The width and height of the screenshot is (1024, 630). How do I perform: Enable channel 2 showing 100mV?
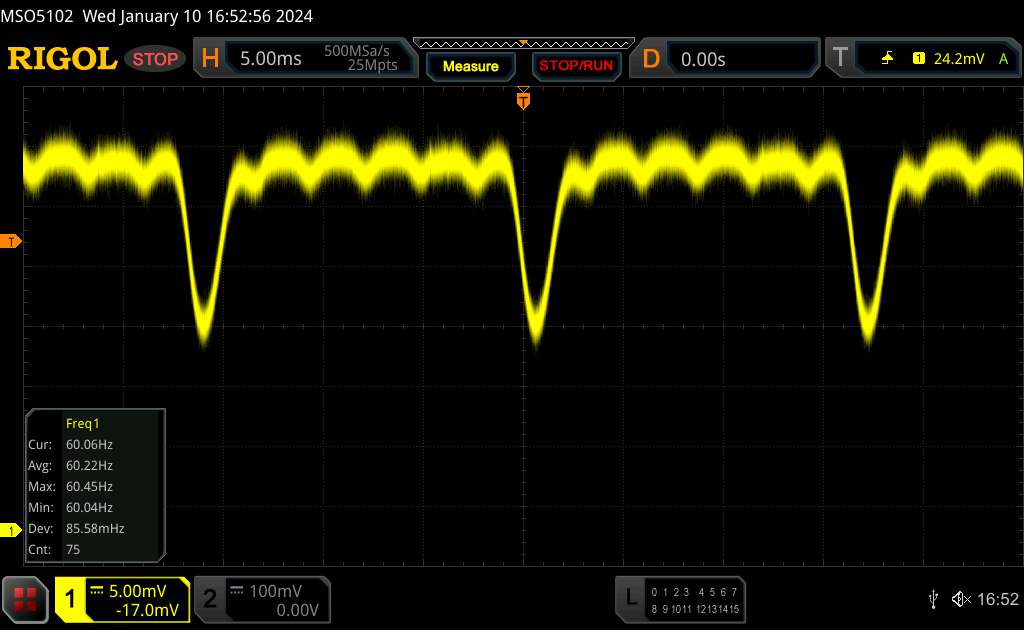[x=260, y=598]
